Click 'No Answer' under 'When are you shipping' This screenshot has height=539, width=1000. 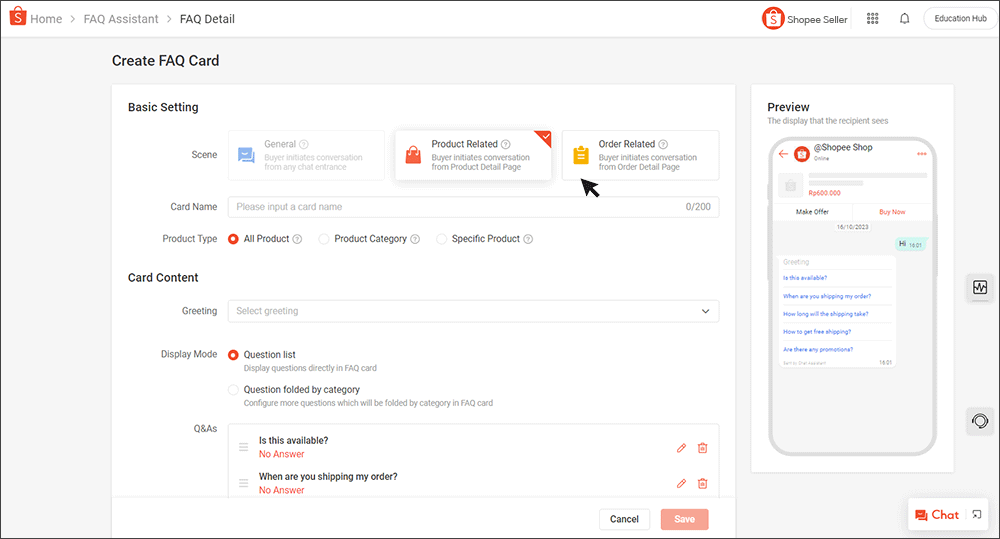pos(281,490)
